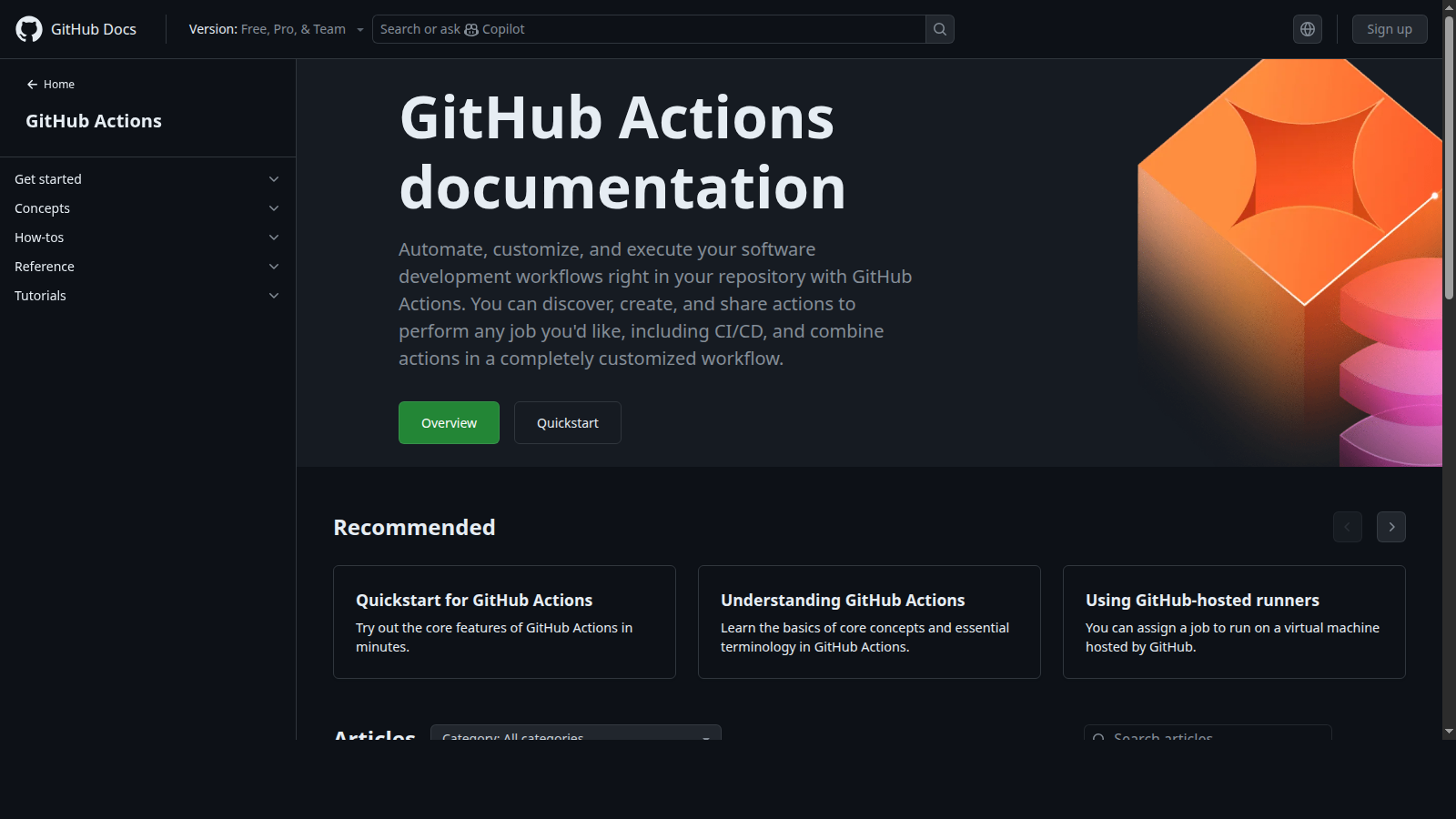This screenshot has width=1456, height=819.
Task: Expand the Tutorials section
Action: (147, 296)
